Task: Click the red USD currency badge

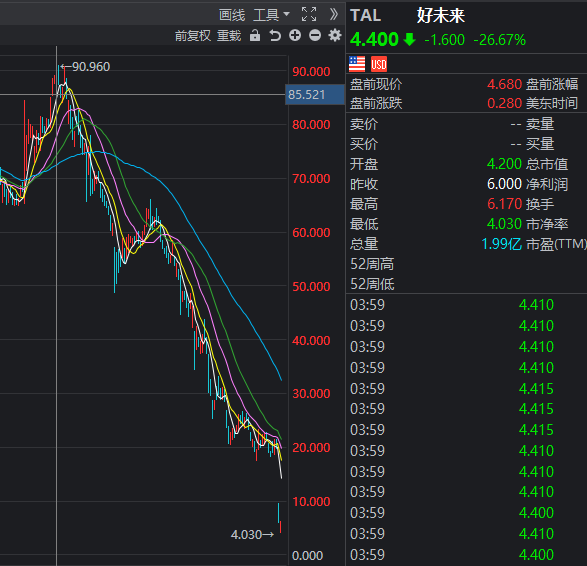Action: [x=379, y=64]
